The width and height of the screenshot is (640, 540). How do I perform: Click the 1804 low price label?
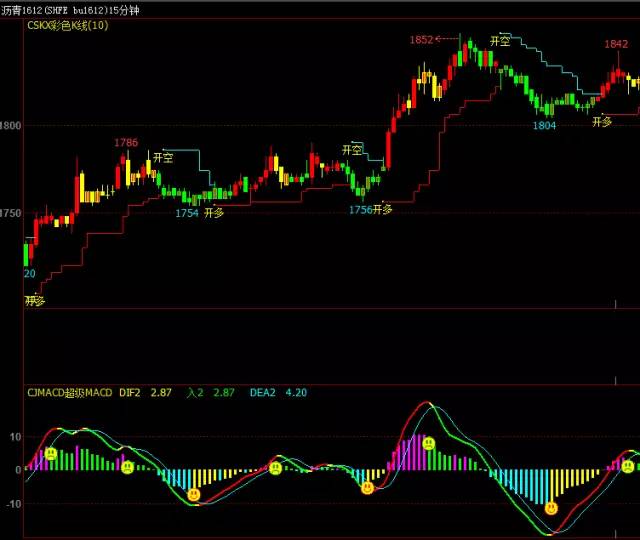tap(544, 125)
